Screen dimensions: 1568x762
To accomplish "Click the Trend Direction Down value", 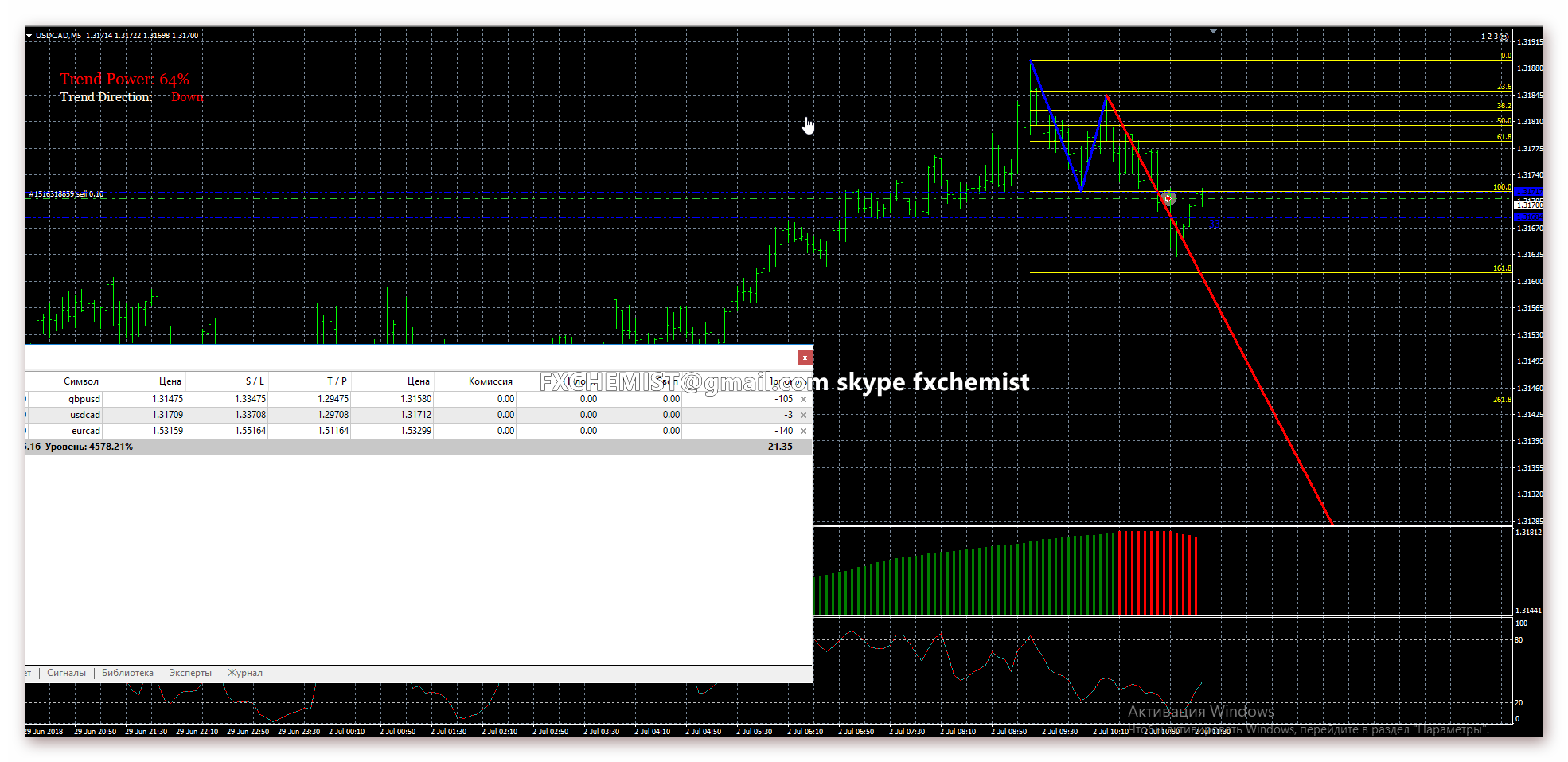I will pyautogui.click(x=187, y=97).
